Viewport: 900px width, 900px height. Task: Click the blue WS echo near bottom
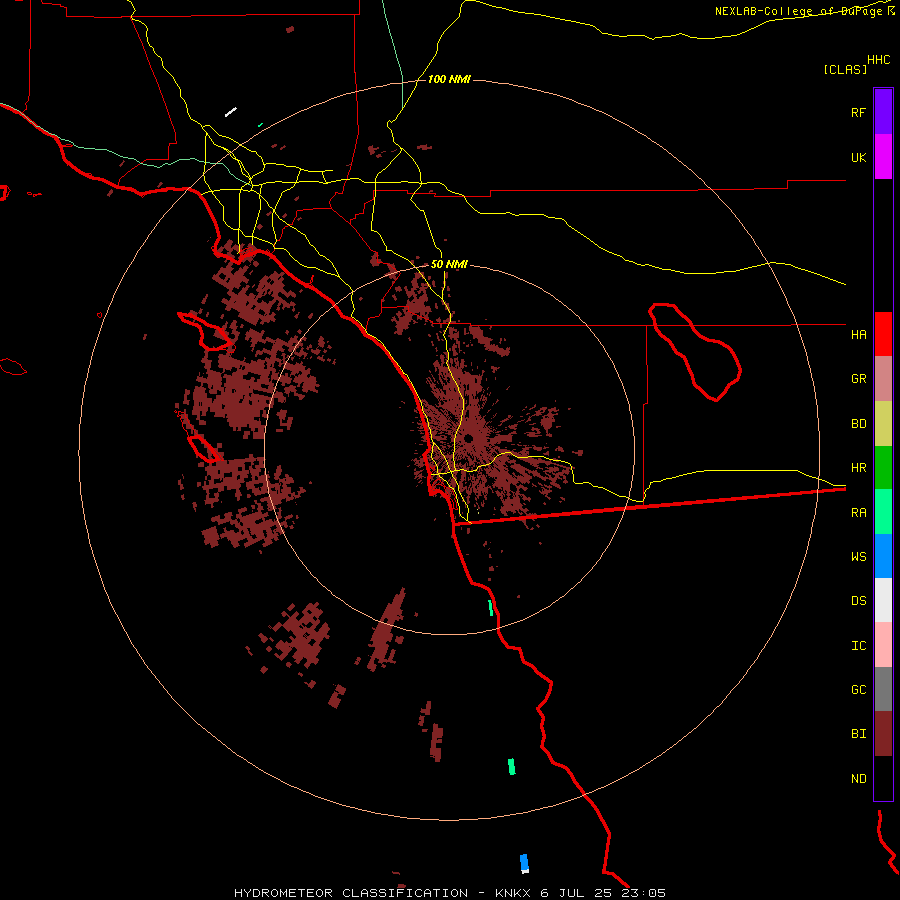(524, 862)
